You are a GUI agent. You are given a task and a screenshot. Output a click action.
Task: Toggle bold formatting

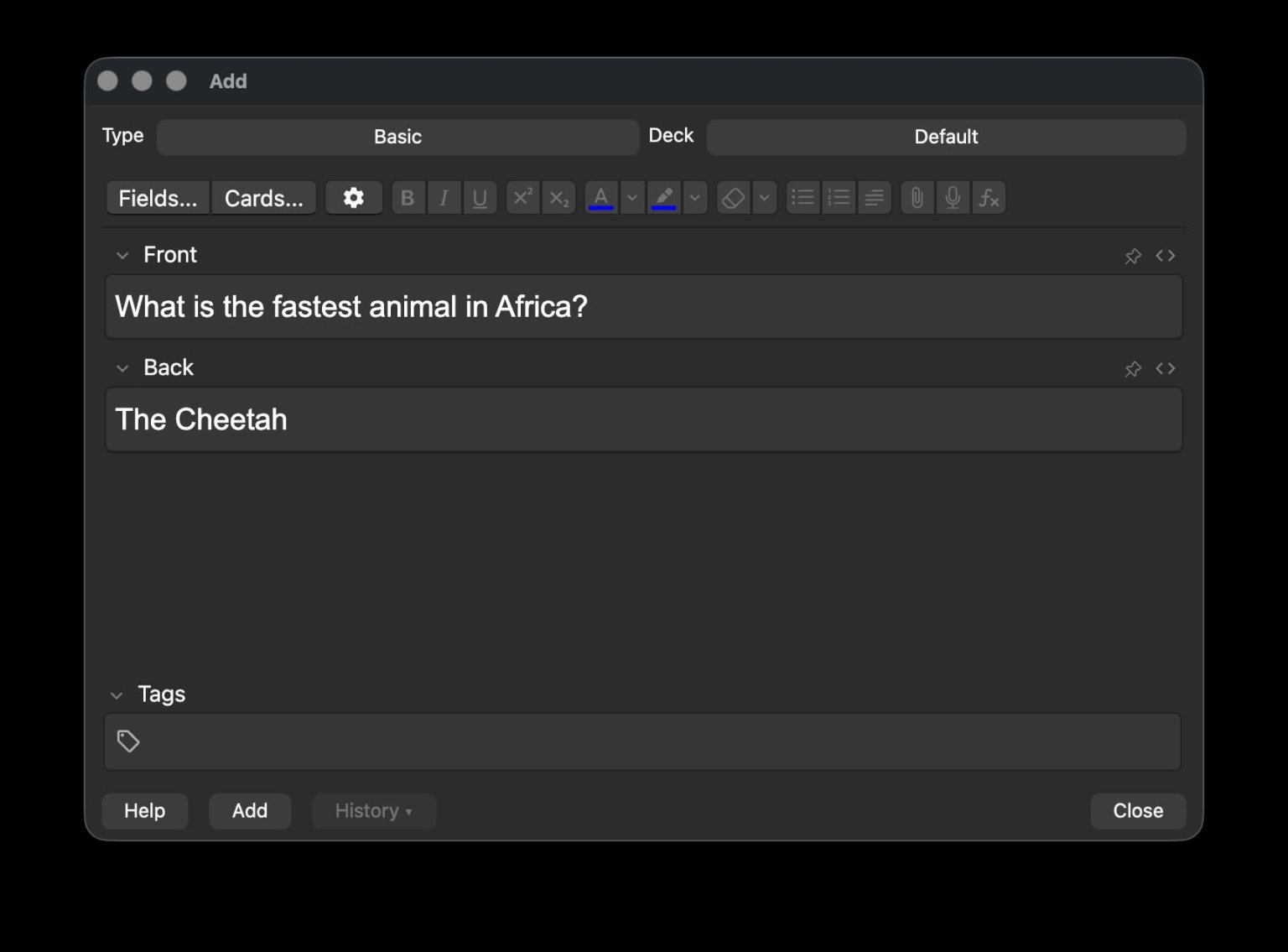408,198
